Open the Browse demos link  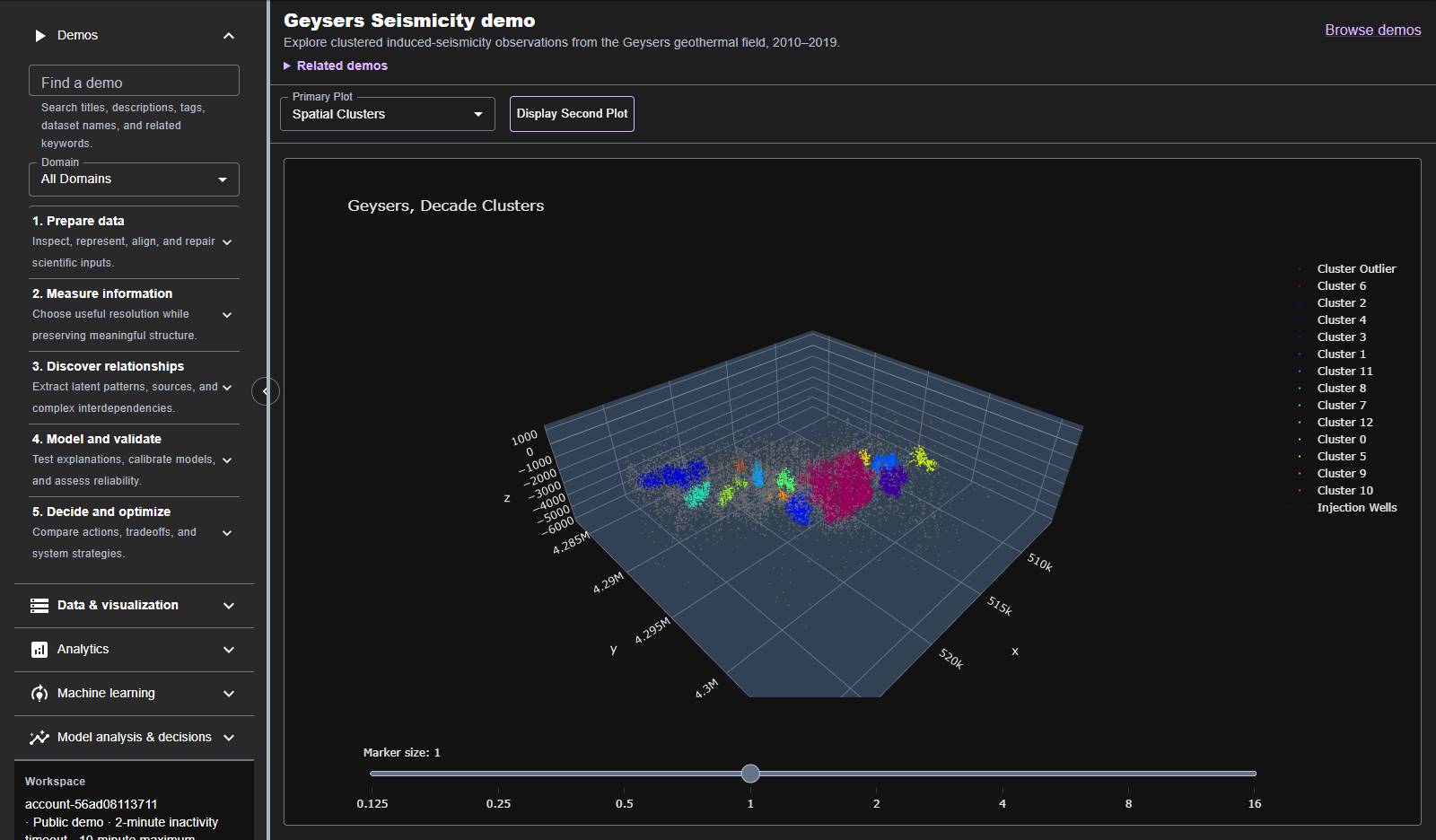(x=1373, y=31)
